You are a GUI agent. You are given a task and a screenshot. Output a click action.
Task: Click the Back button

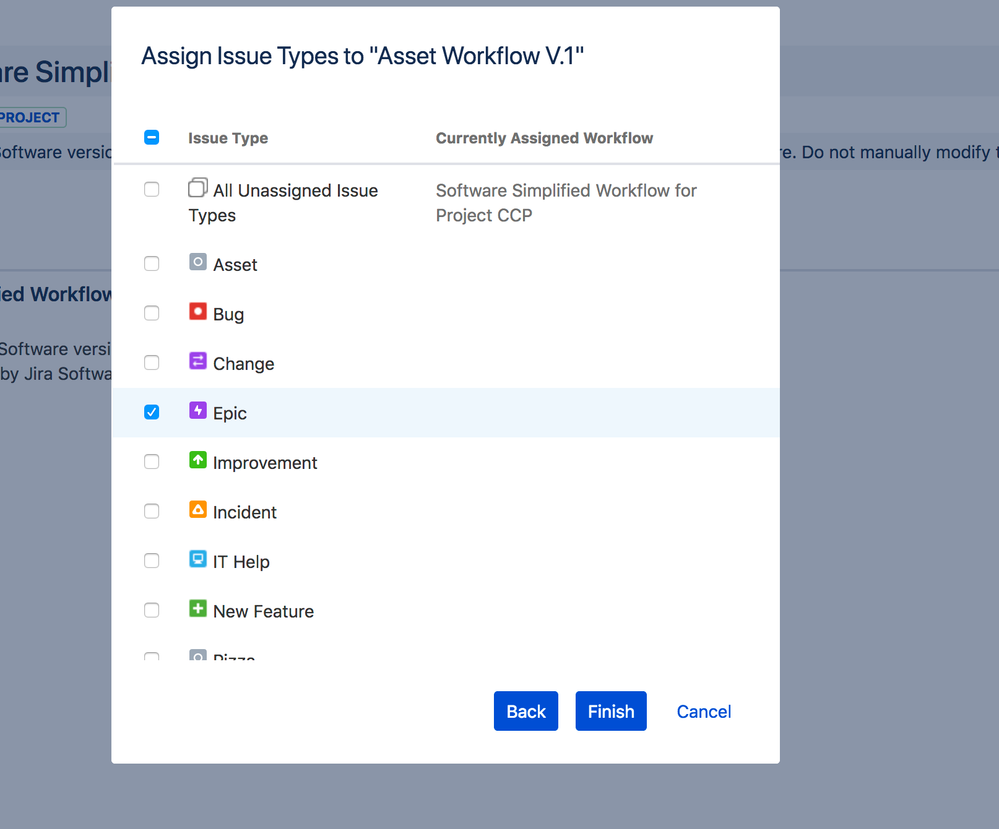pyautogui.click(x=525, y=711)
